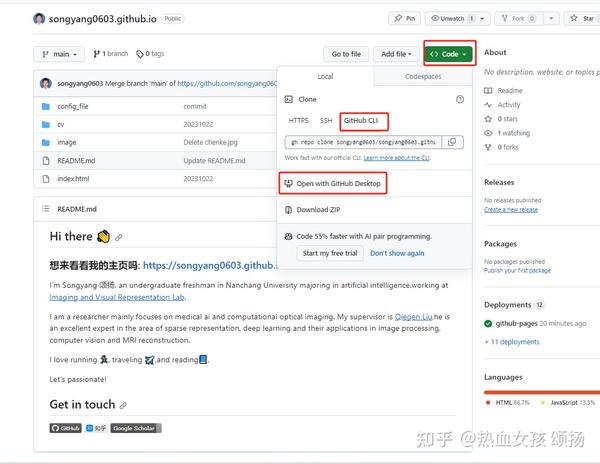This screenshot has height=464, width=600.
Task: Click the cv folder icon
Action: click(x=46, y=124)
